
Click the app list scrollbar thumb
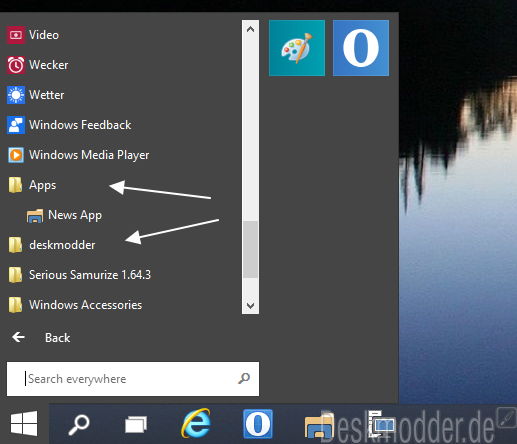pos(250,249)
